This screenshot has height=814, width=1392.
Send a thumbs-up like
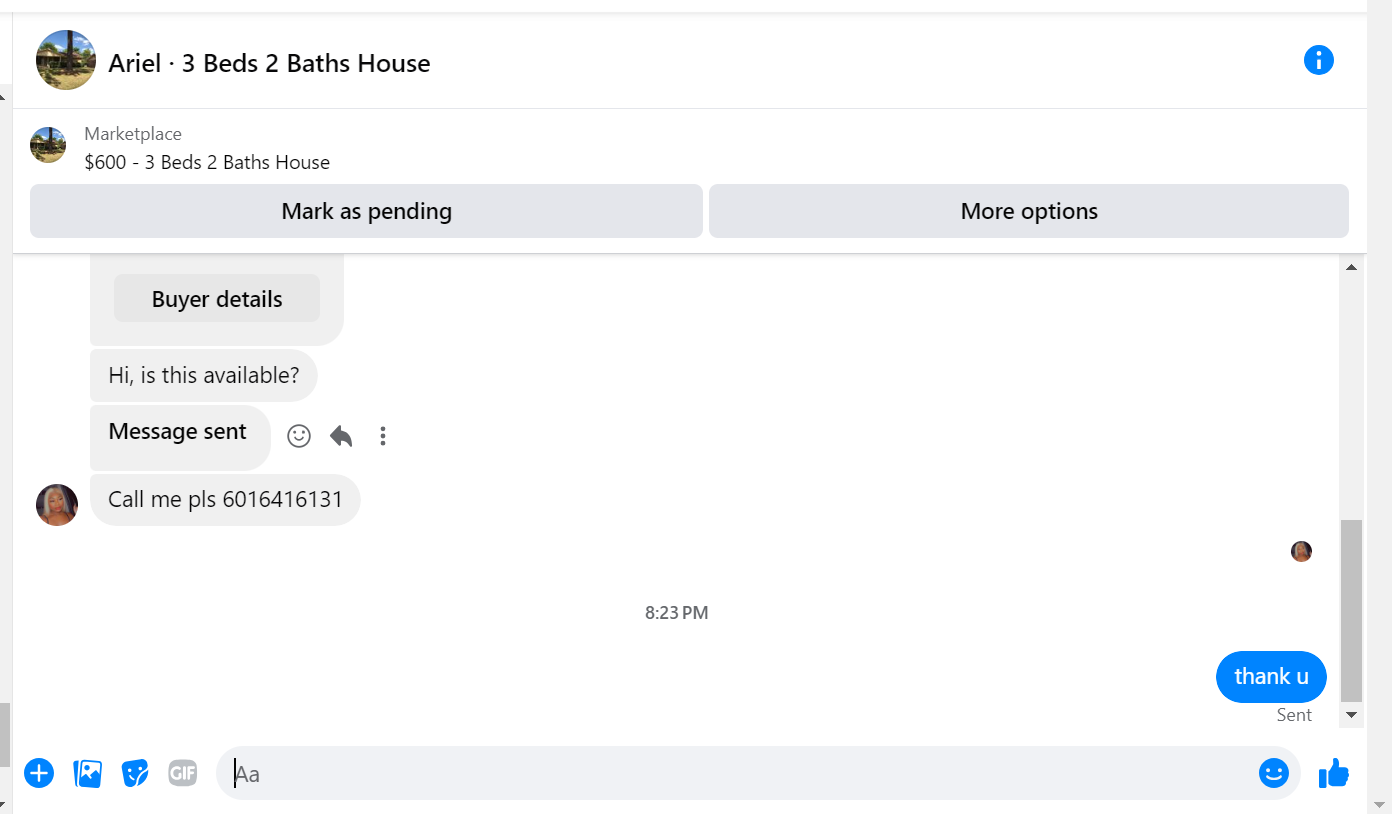(x=1334, y=773)
